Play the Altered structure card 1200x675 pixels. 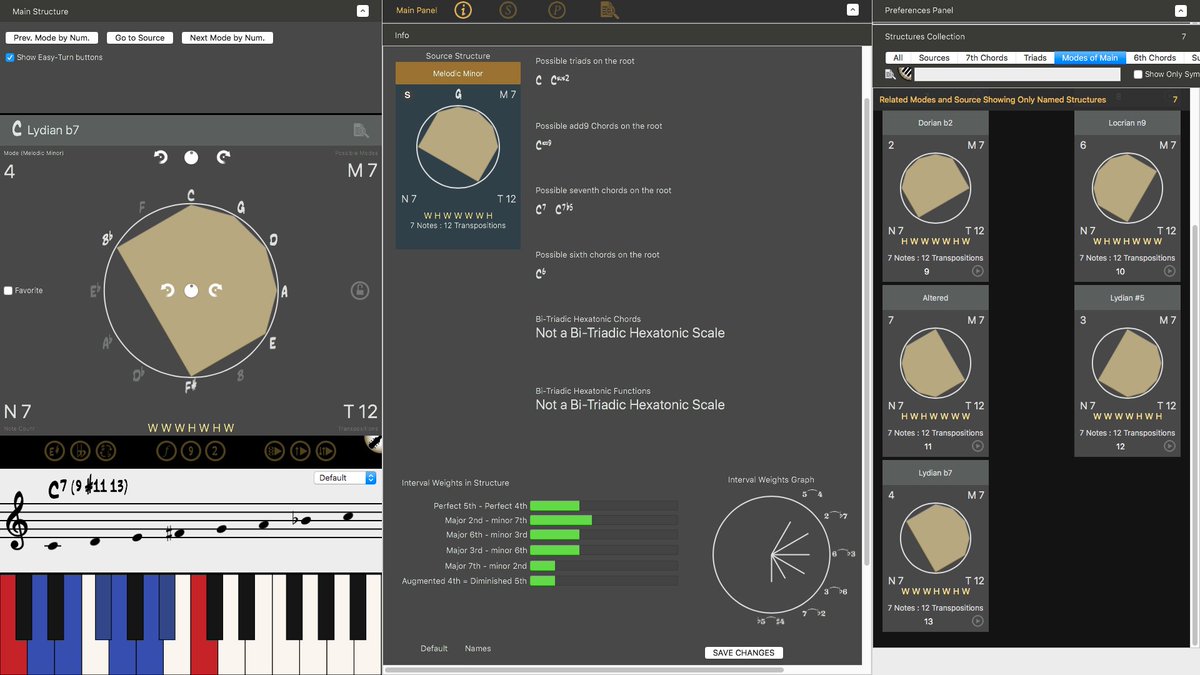(977, 446)
